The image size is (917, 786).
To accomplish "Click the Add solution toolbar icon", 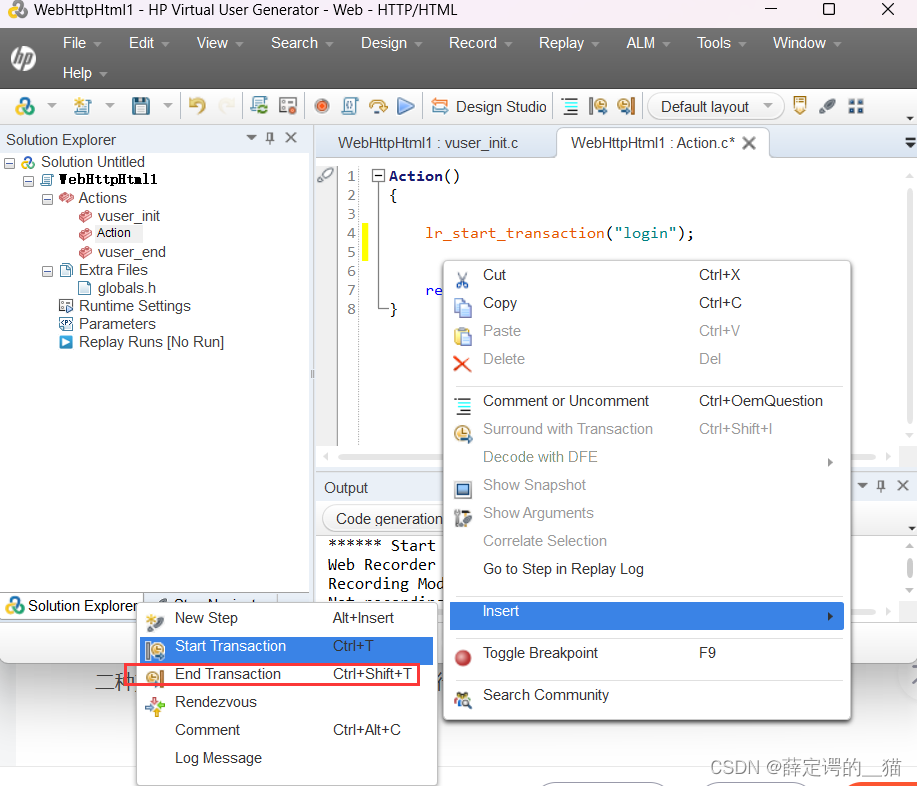I will tap(25, 106).
